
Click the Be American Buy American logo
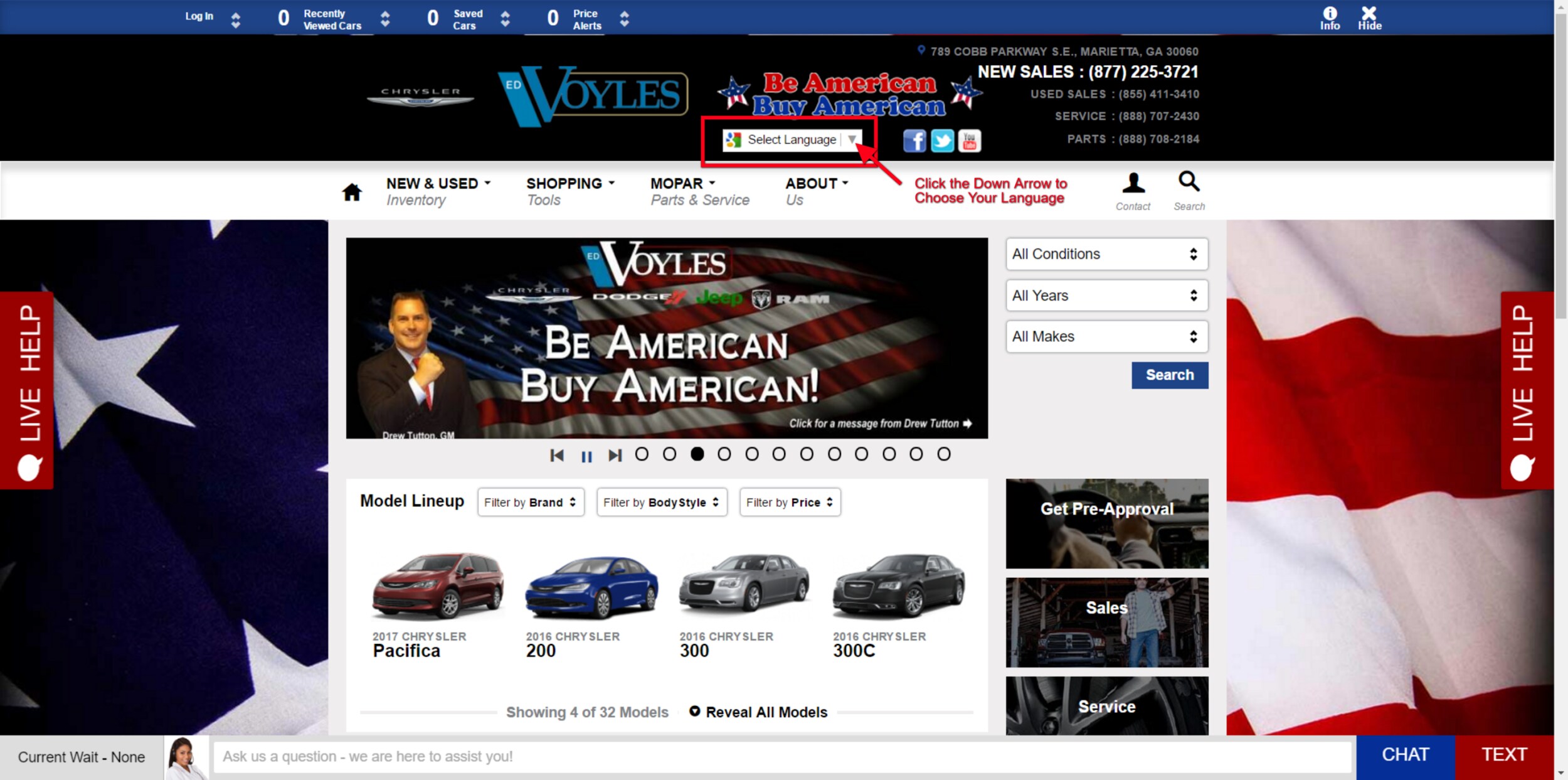[849, 94]
